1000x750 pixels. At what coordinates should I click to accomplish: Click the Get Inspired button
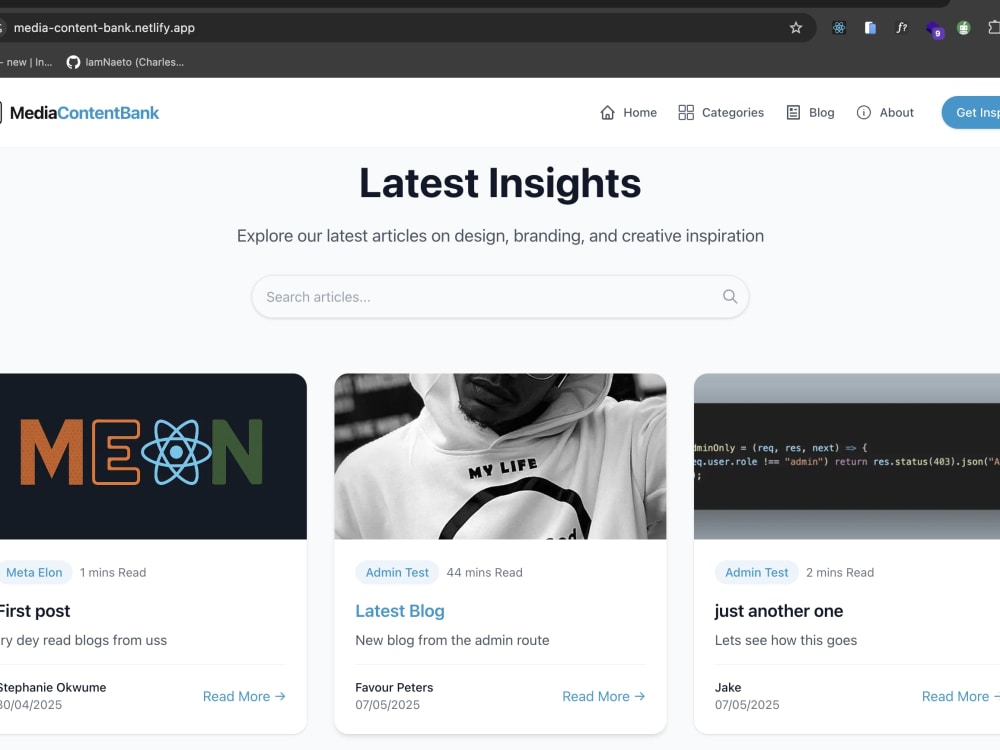971,112
